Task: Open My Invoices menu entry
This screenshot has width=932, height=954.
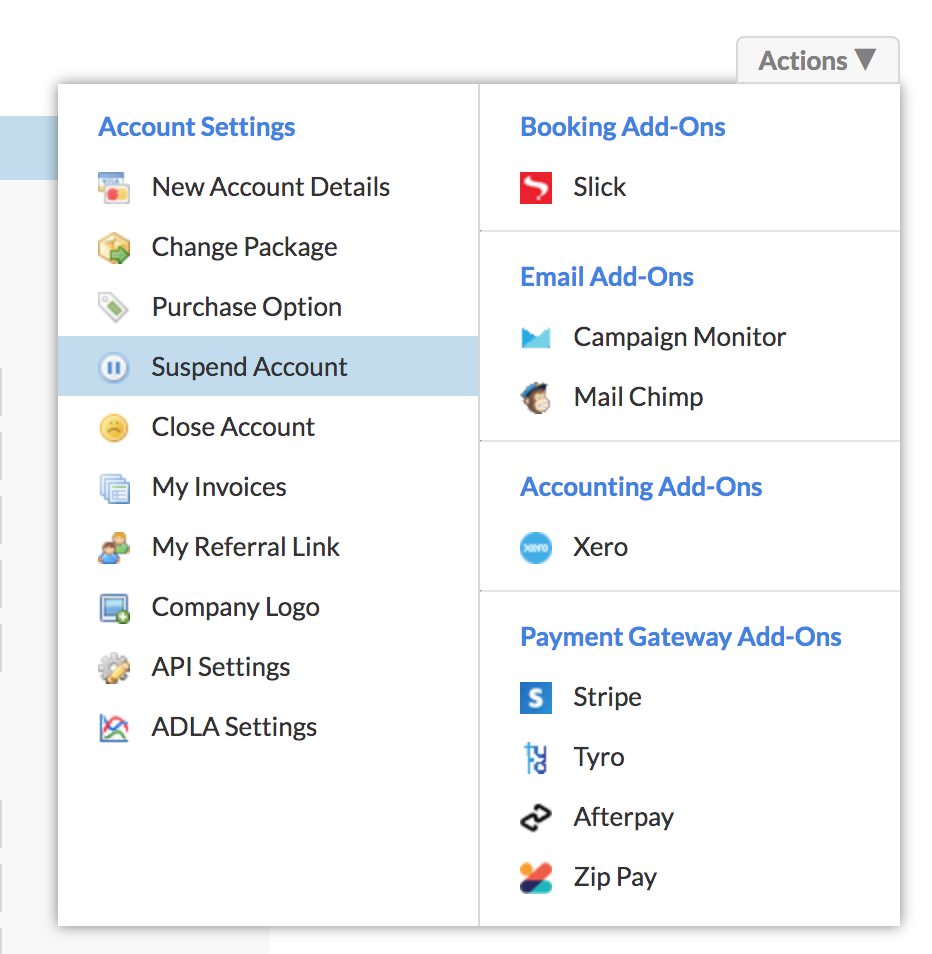Action: 268,487
